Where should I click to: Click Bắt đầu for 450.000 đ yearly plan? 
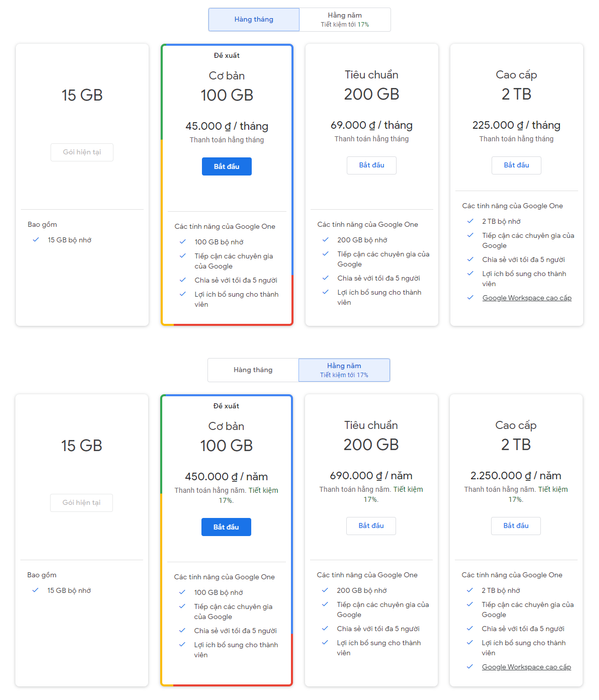coord(226,527)
